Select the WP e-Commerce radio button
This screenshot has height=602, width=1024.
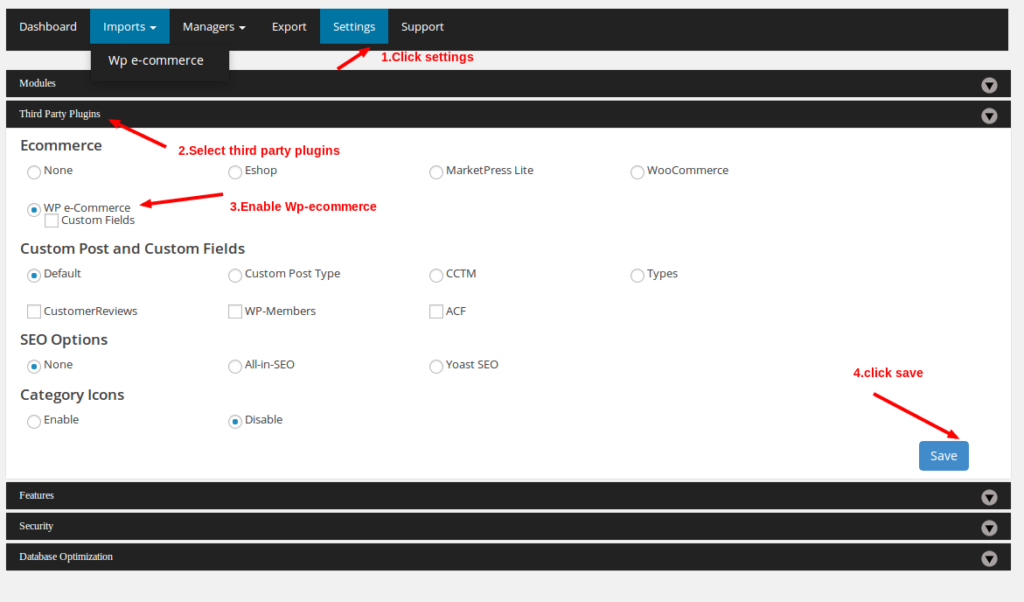[34, 210]
